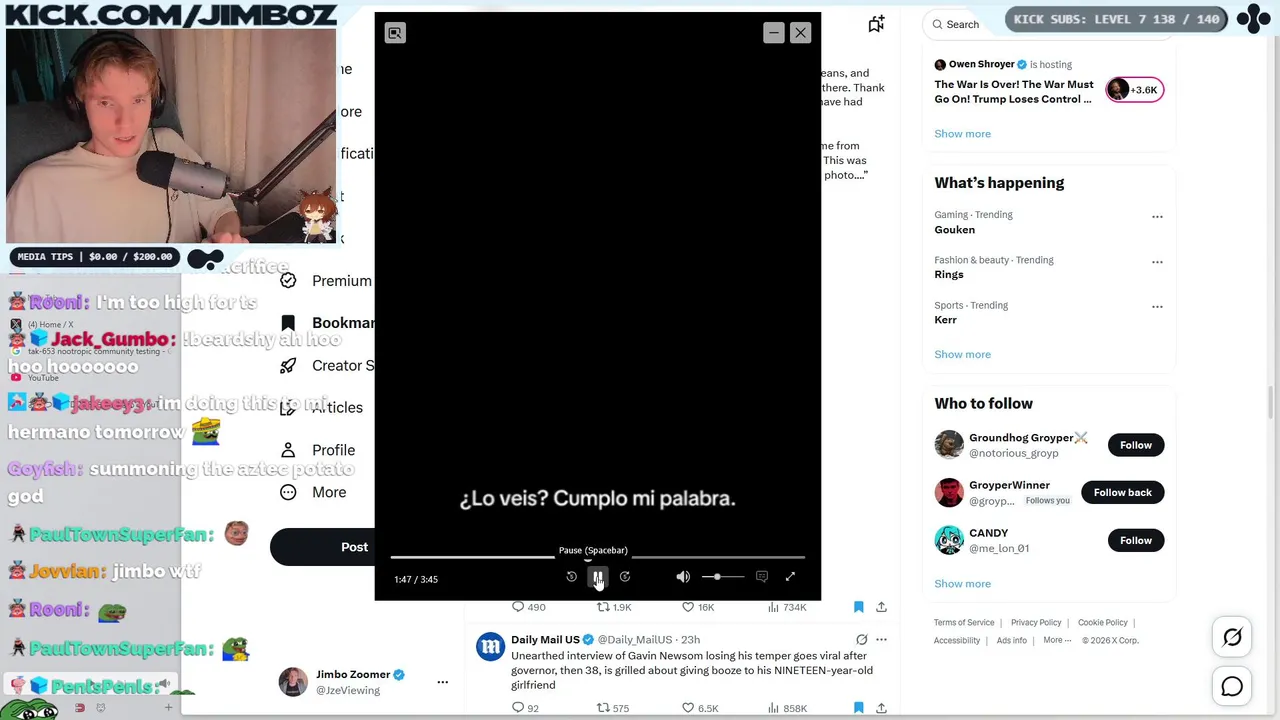Open the image search icon in video player

tap(395, 33)
